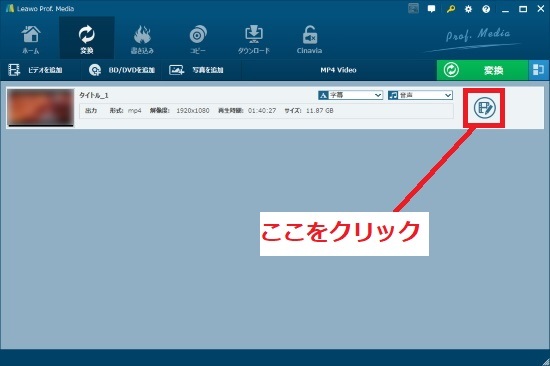
Task: Click Add Video (ビデオを追加) button
Action: pos(35,70)
